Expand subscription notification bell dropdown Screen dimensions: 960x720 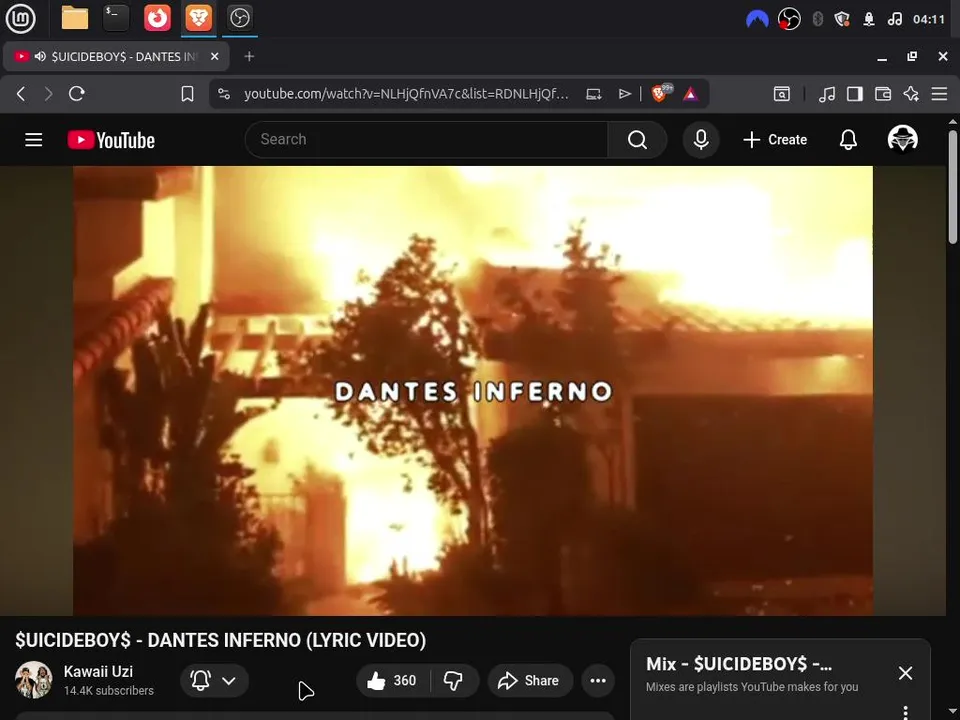(x=214, y=680)
